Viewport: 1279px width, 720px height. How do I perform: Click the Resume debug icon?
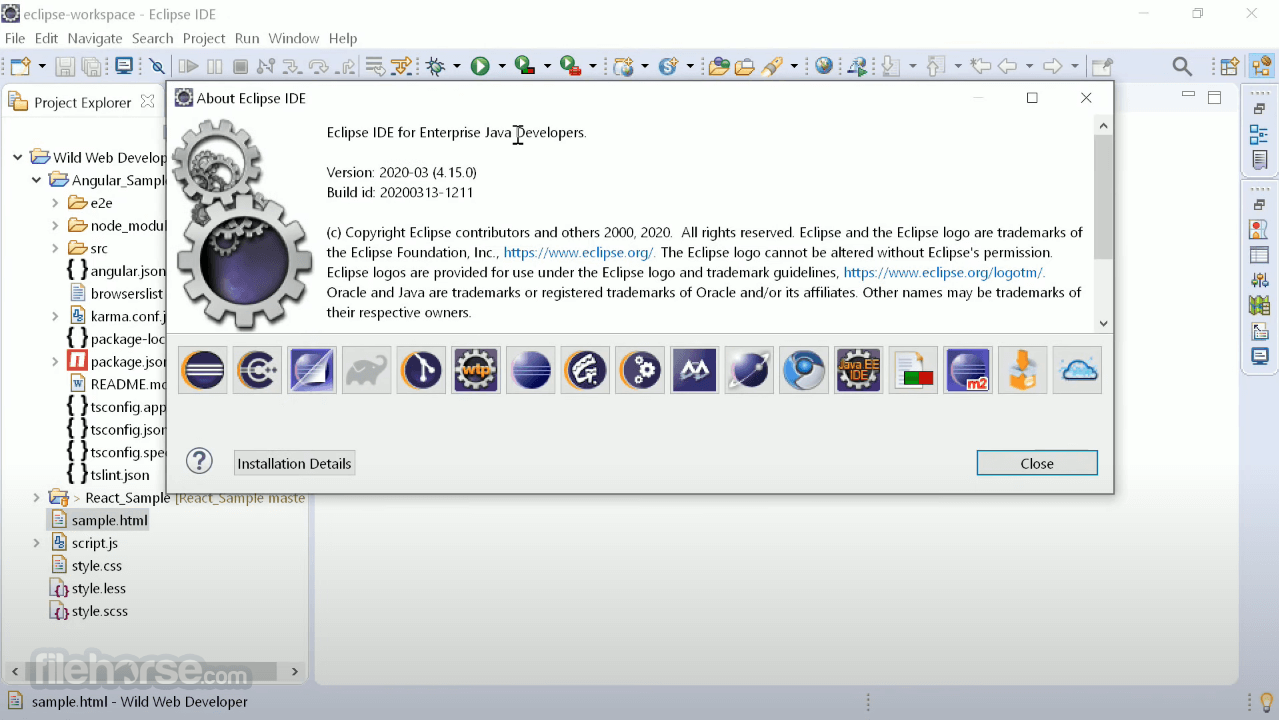[x=189, y=67]
